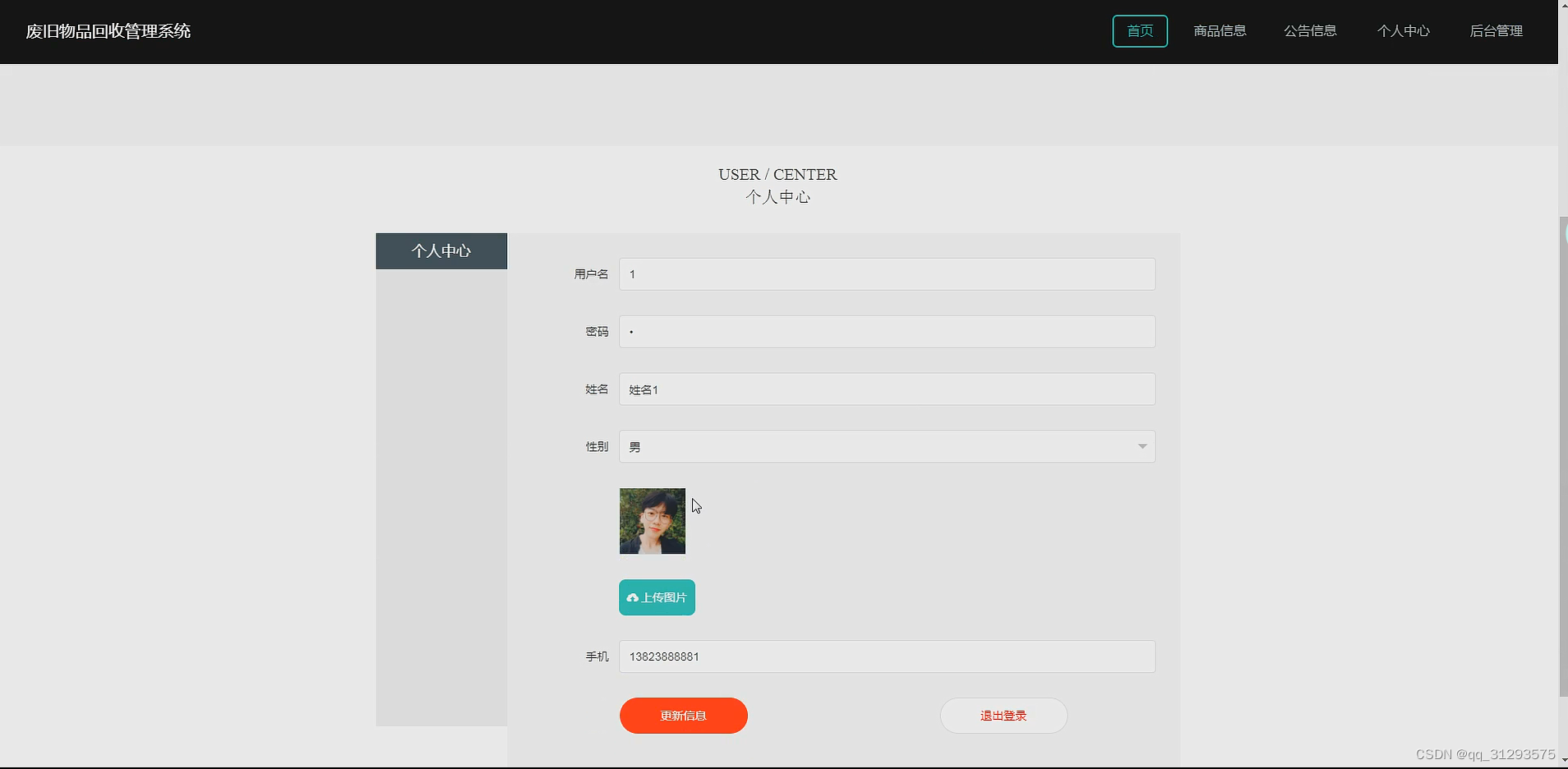Click the 性别 field label
This screenshot has width=1568, height=769.
coord(597,447)
